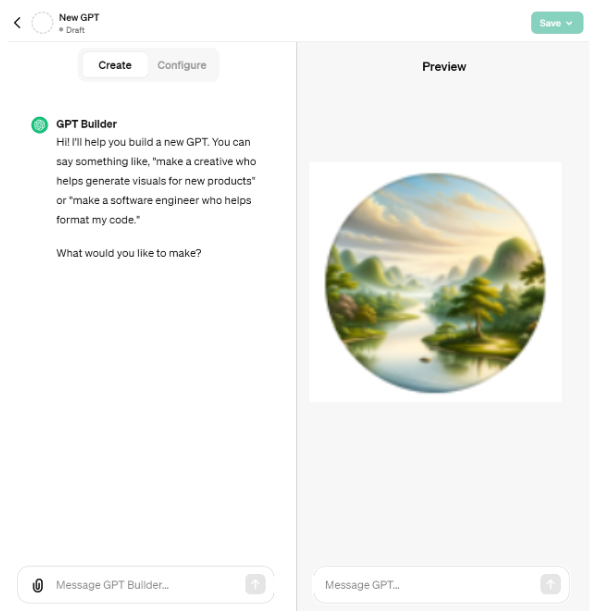The image size is (591, 615).
Task: Go back using the left arrow icon
Action: pos(17,23)
